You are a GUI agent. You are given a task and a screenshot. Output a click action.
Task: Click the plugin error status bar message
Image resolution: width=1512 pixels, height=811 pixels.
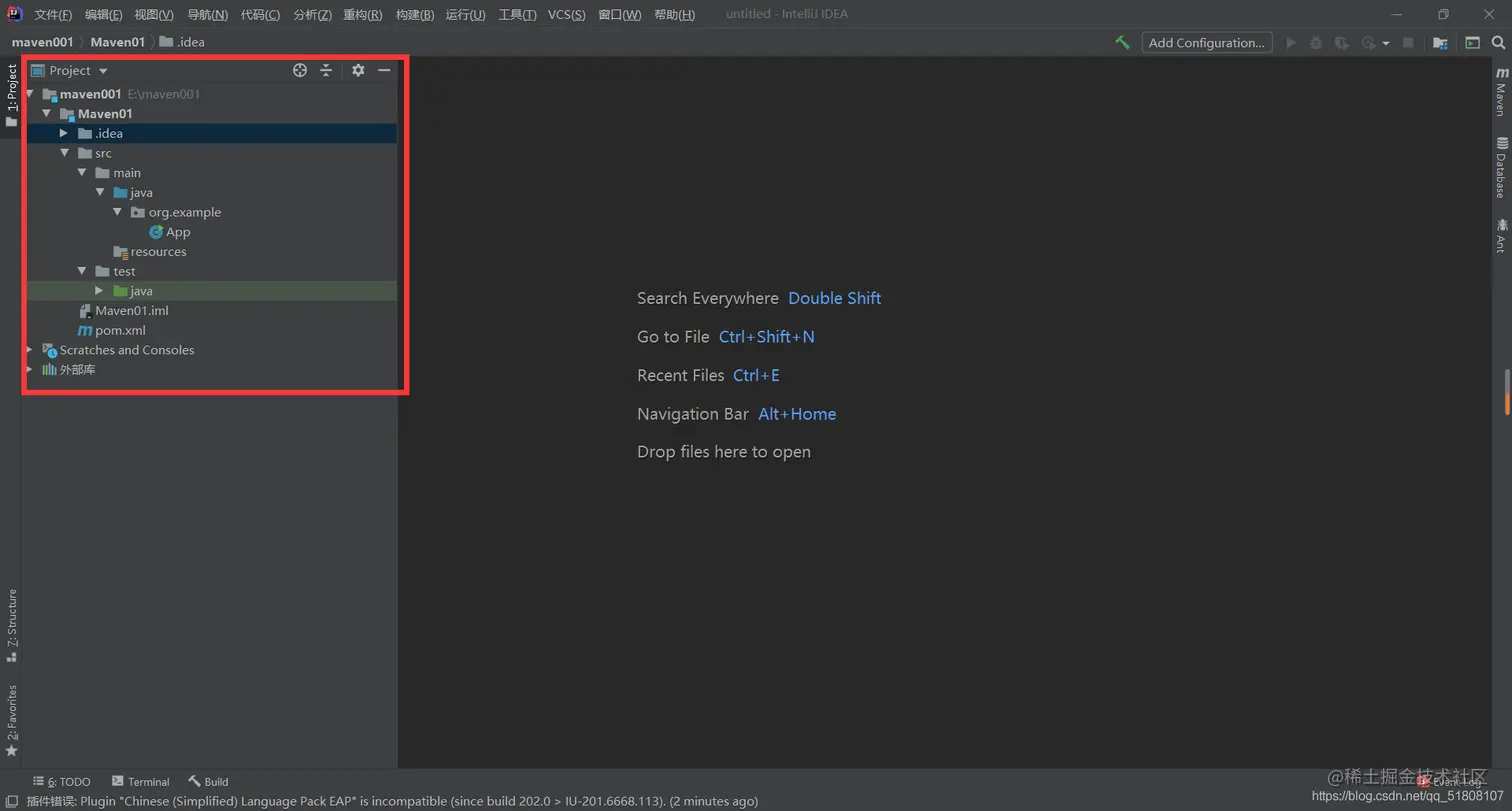[x=392, y=801]
